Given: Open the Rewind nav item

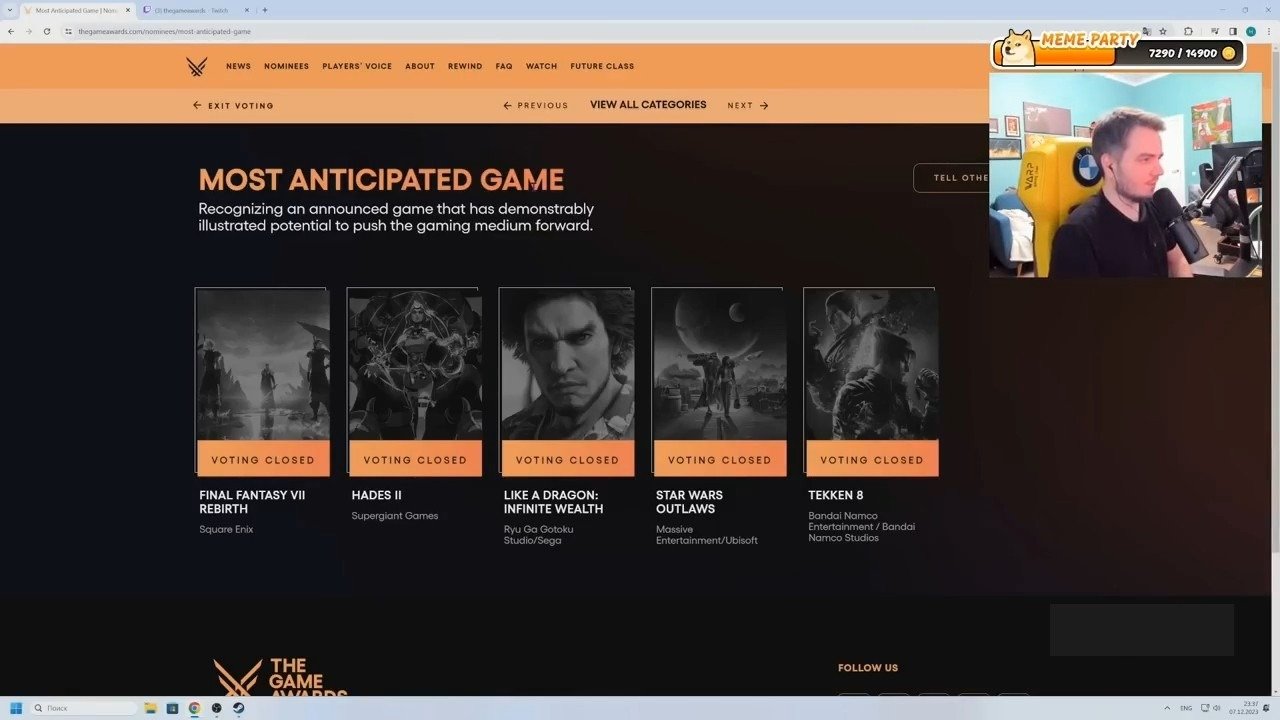Looking at the screenshot, I should pos(465,67).
